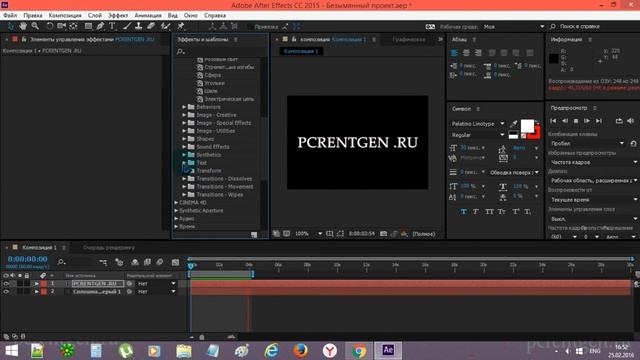Hide layer 2 visibility eye
Screen dimensions: 640x360
[x=6, y=291]
